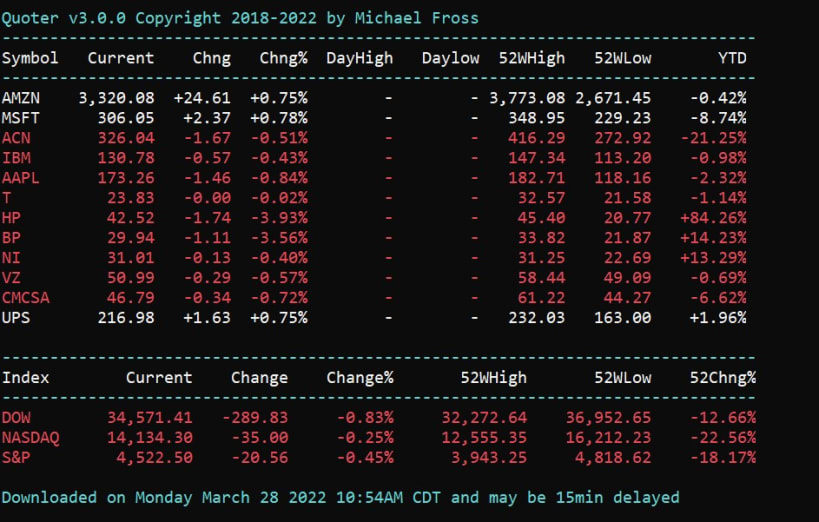Screen dimensions: 819x522
Task: Select the BP symbol
Action: click(11, 238)
